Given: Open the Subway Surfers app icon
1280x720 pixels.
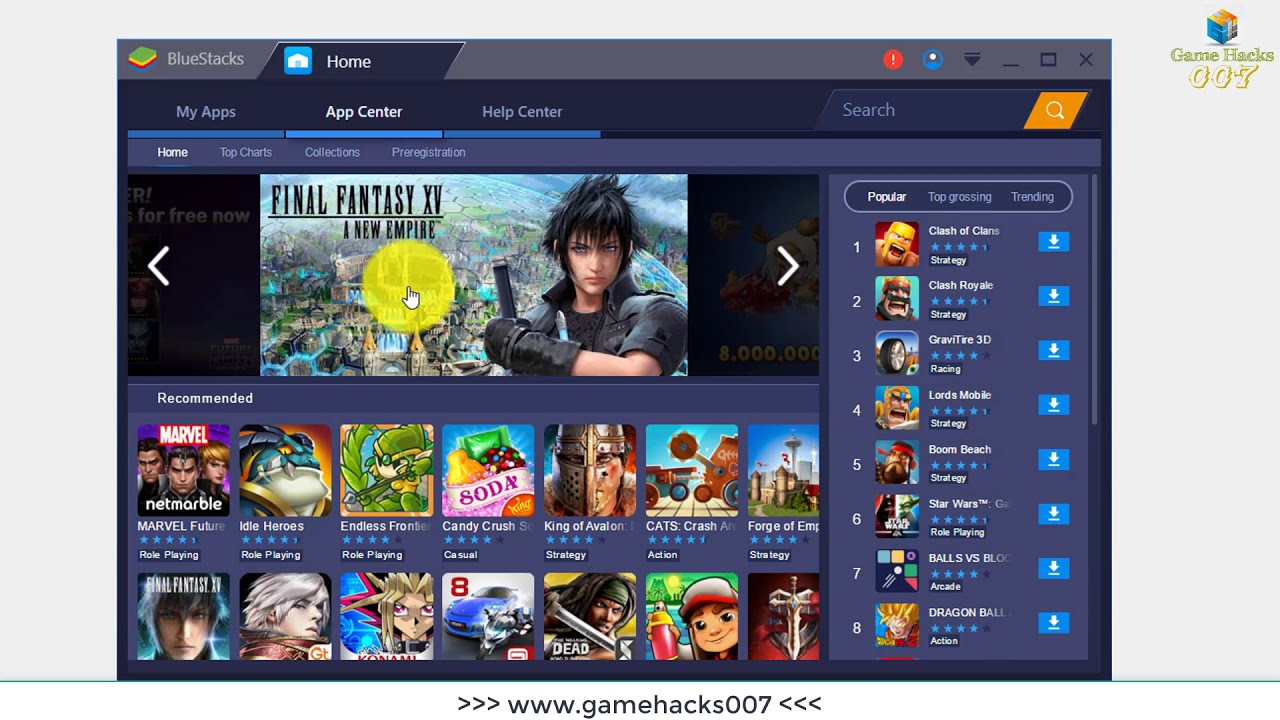Looking at the screenshot, I should (692, 616).
